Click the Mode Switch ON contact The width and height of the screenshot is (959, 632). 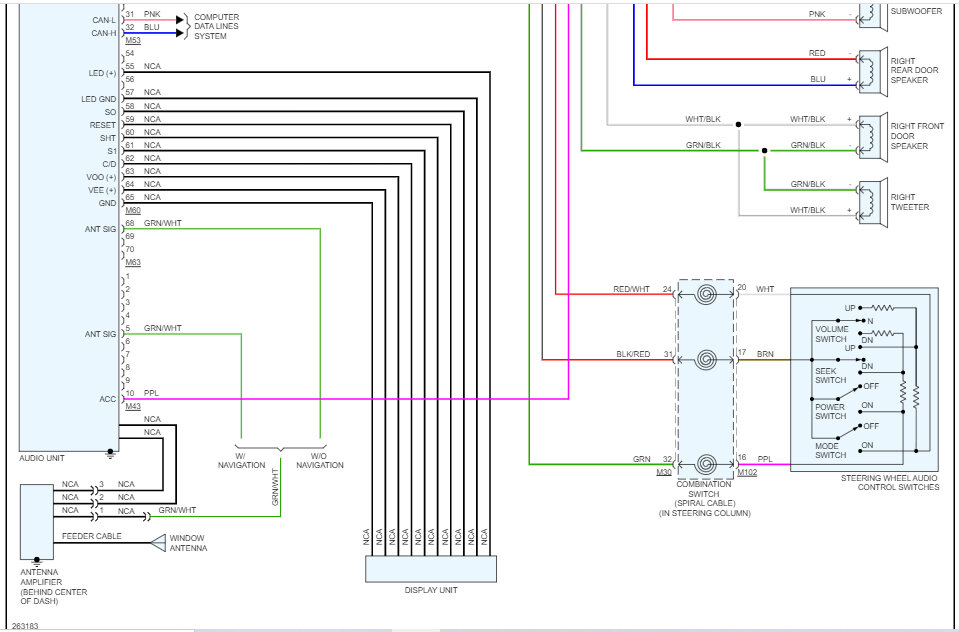[x=860, y=452]
